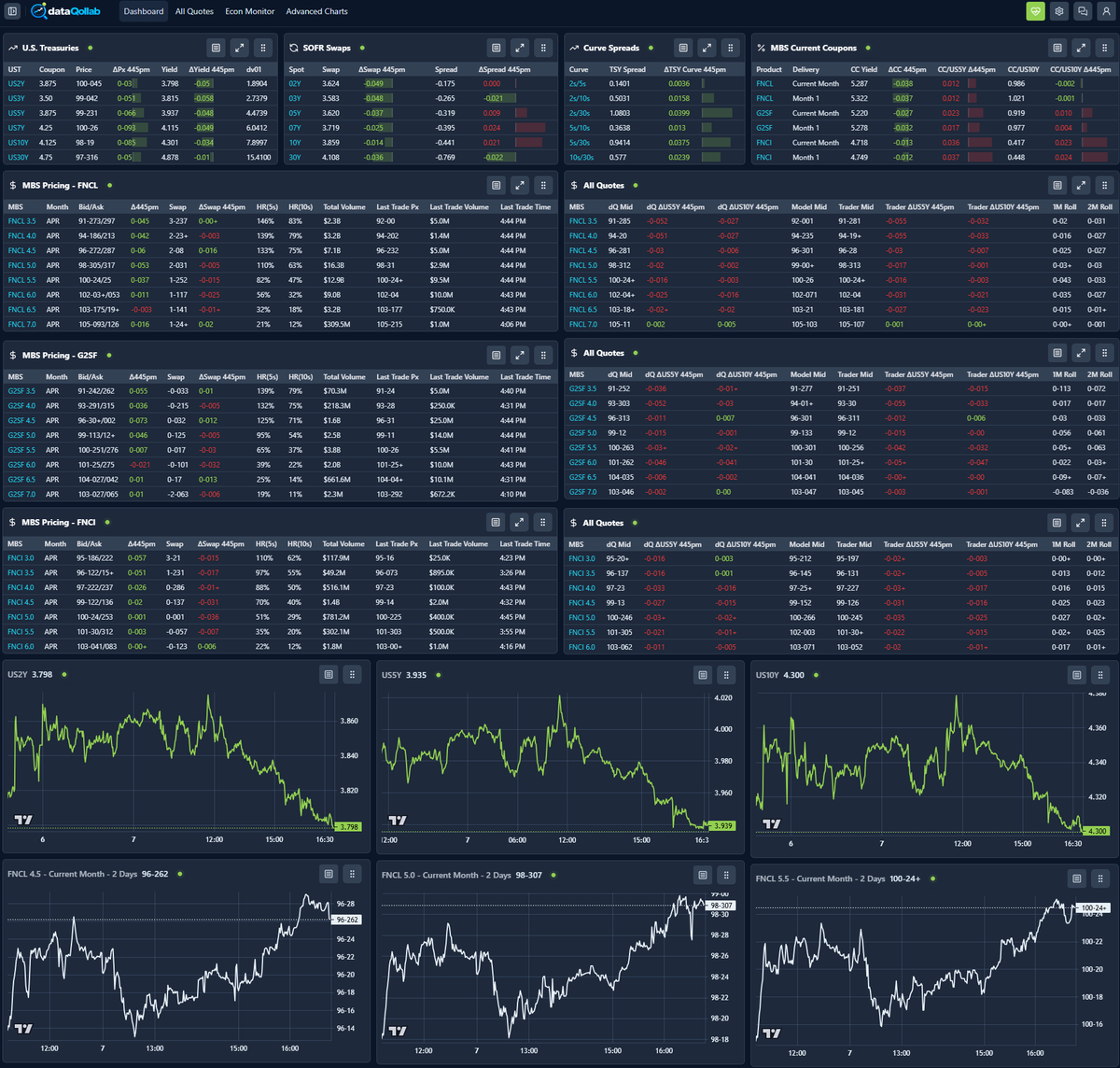The width and height of the screenshot is (1120, 1068).
Task: Open table options for MBS Pricing - G2SF
Action: pyautogui.click(x=497, y=355)
